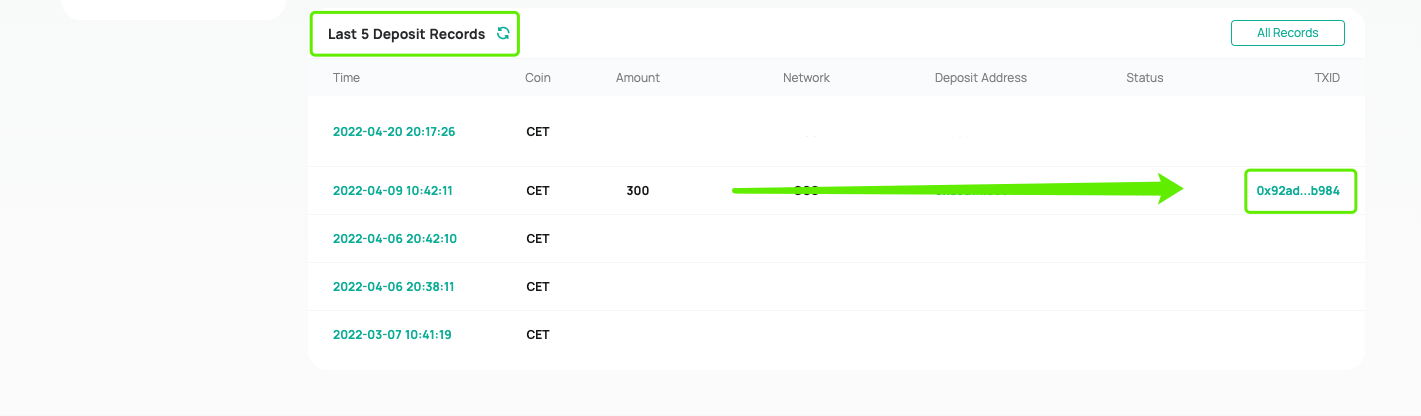
Task: Select the 2022-04-06 20:38:11 deposit time
Action: [x=393, y=287]
